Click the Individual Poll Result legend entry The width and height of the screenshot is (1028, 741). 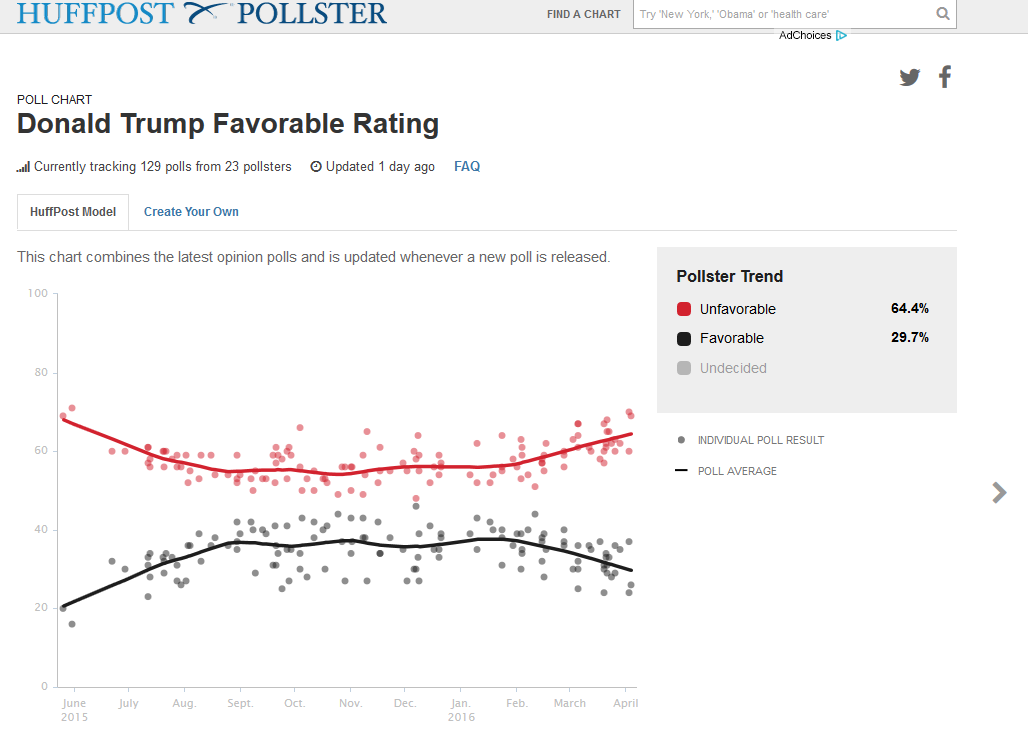pyautogui.click(x=760, y=440)
